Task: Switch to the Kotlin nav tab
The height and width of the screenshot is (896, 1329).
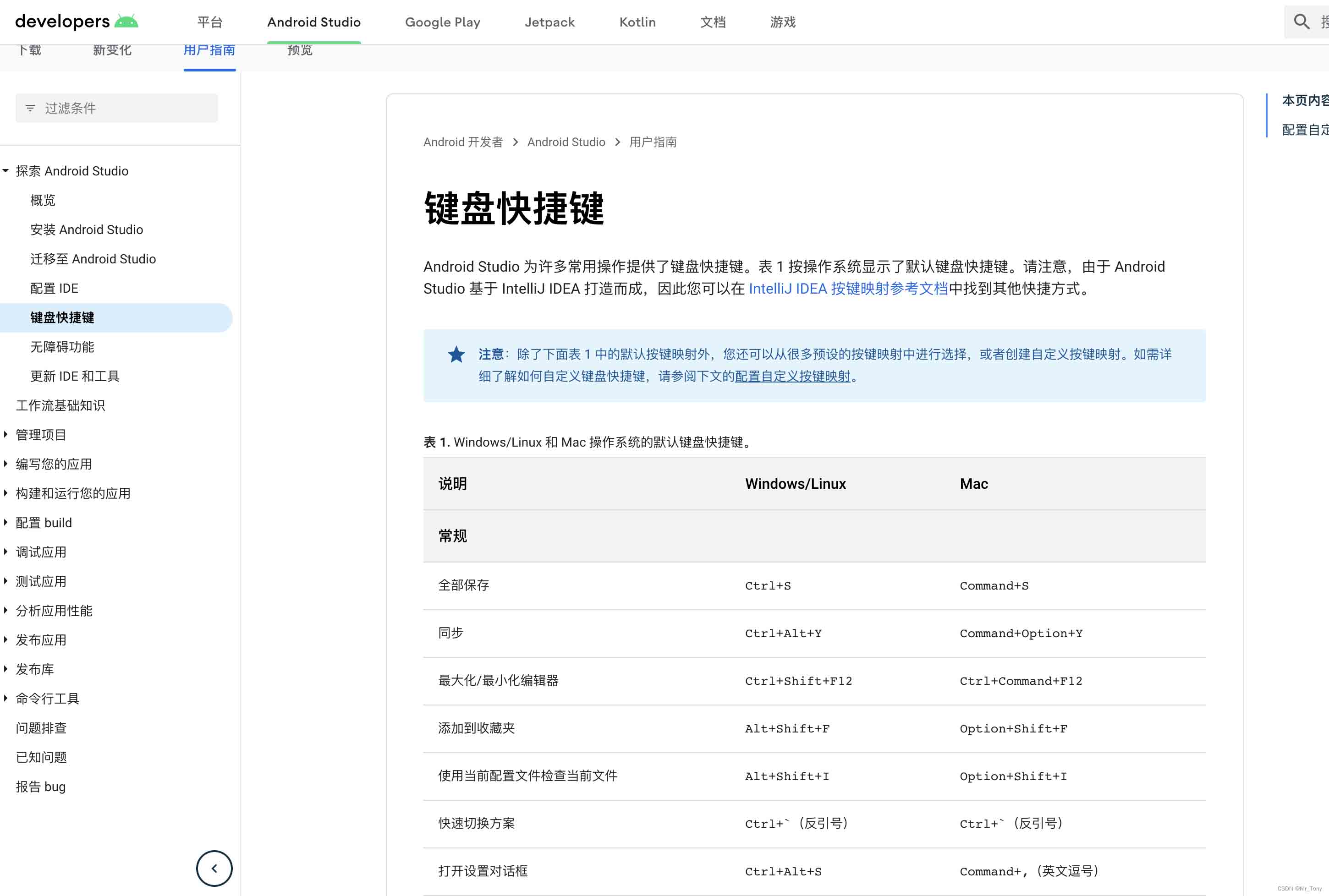Action: coord(637,22)
